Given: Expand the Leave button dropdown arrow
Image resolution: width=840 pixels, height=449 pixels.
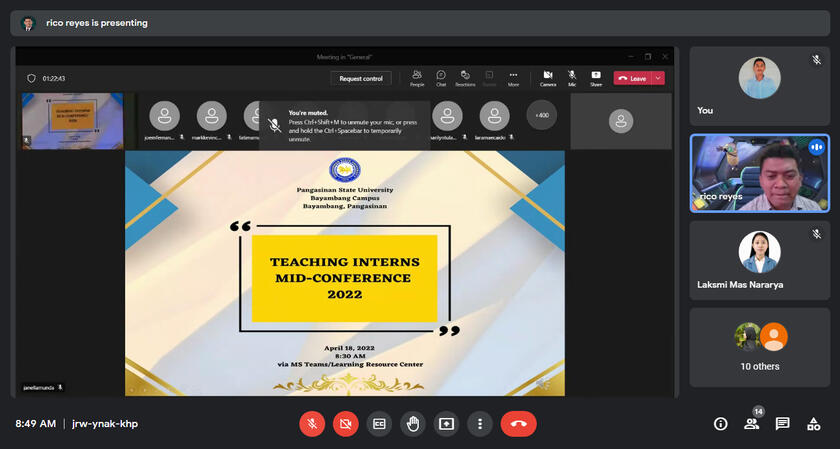Looking at the screenshot, I should [x=658, y=78].
